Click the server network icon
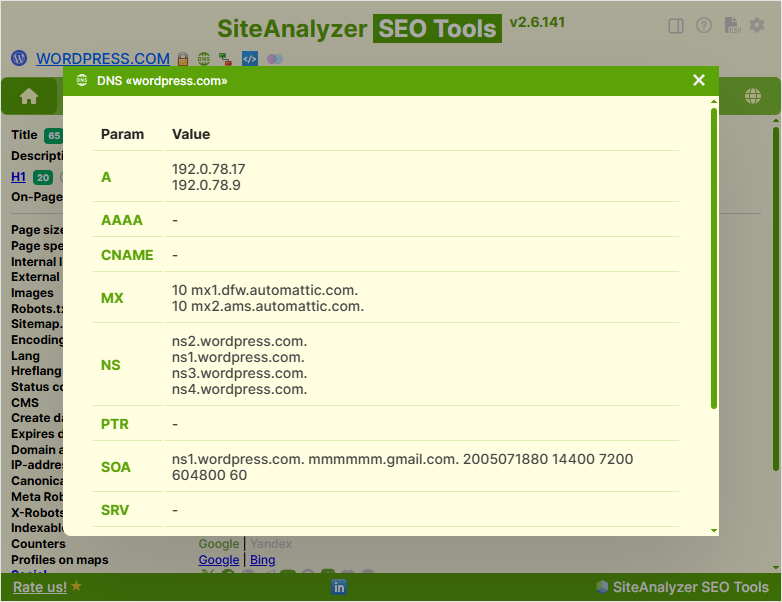This screenshot has width=782, height=602. click(225, 59)
